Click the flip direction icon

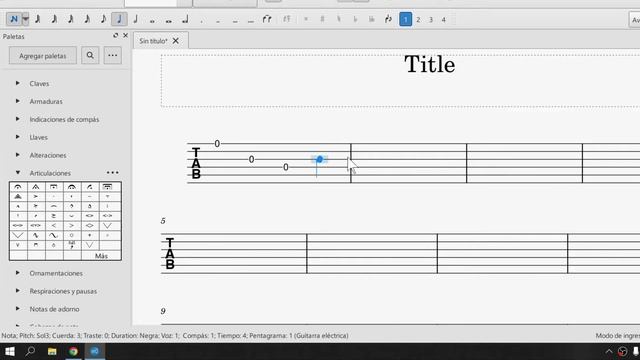388,19
